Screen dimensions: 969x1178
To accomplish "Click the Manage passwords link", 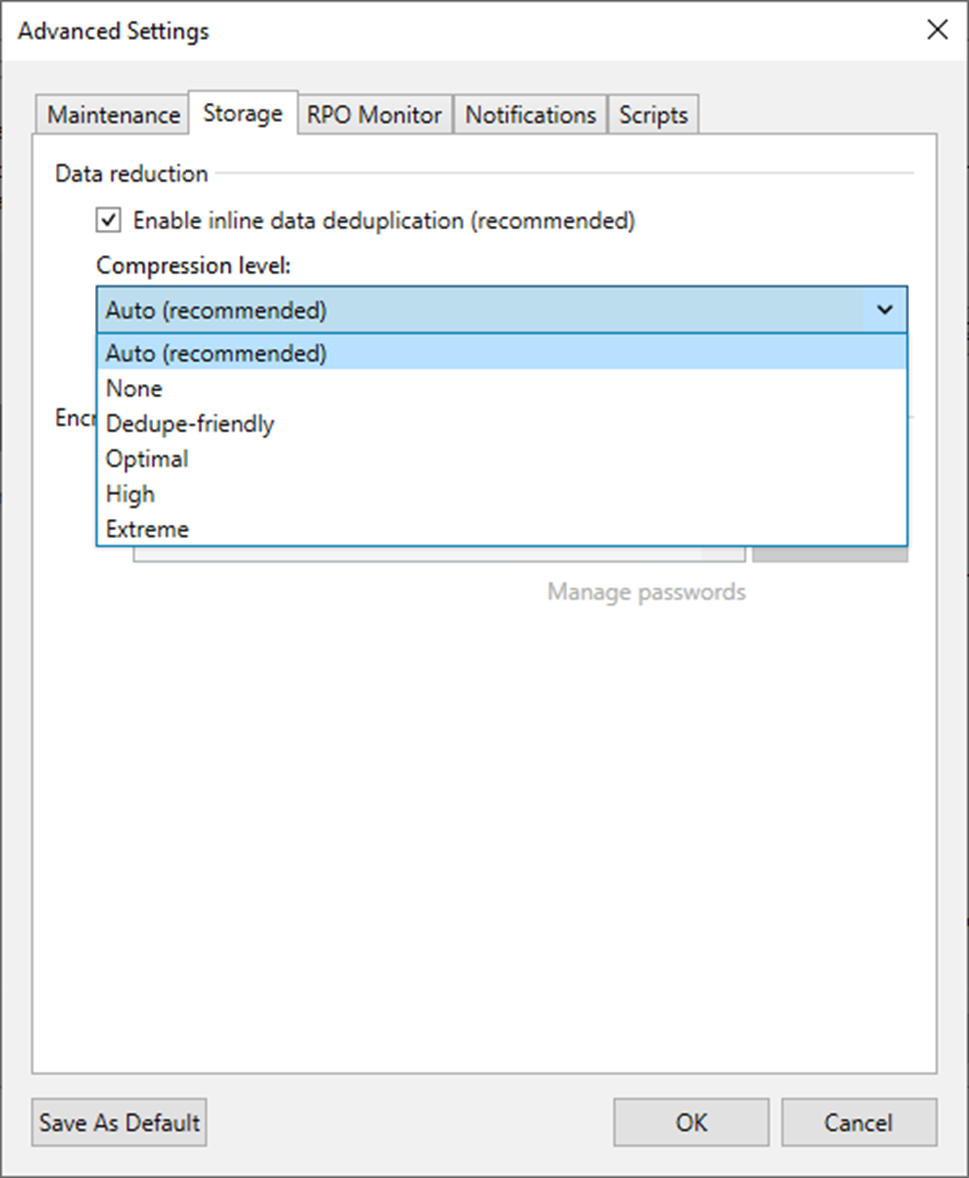I will (x=646, y=592).
